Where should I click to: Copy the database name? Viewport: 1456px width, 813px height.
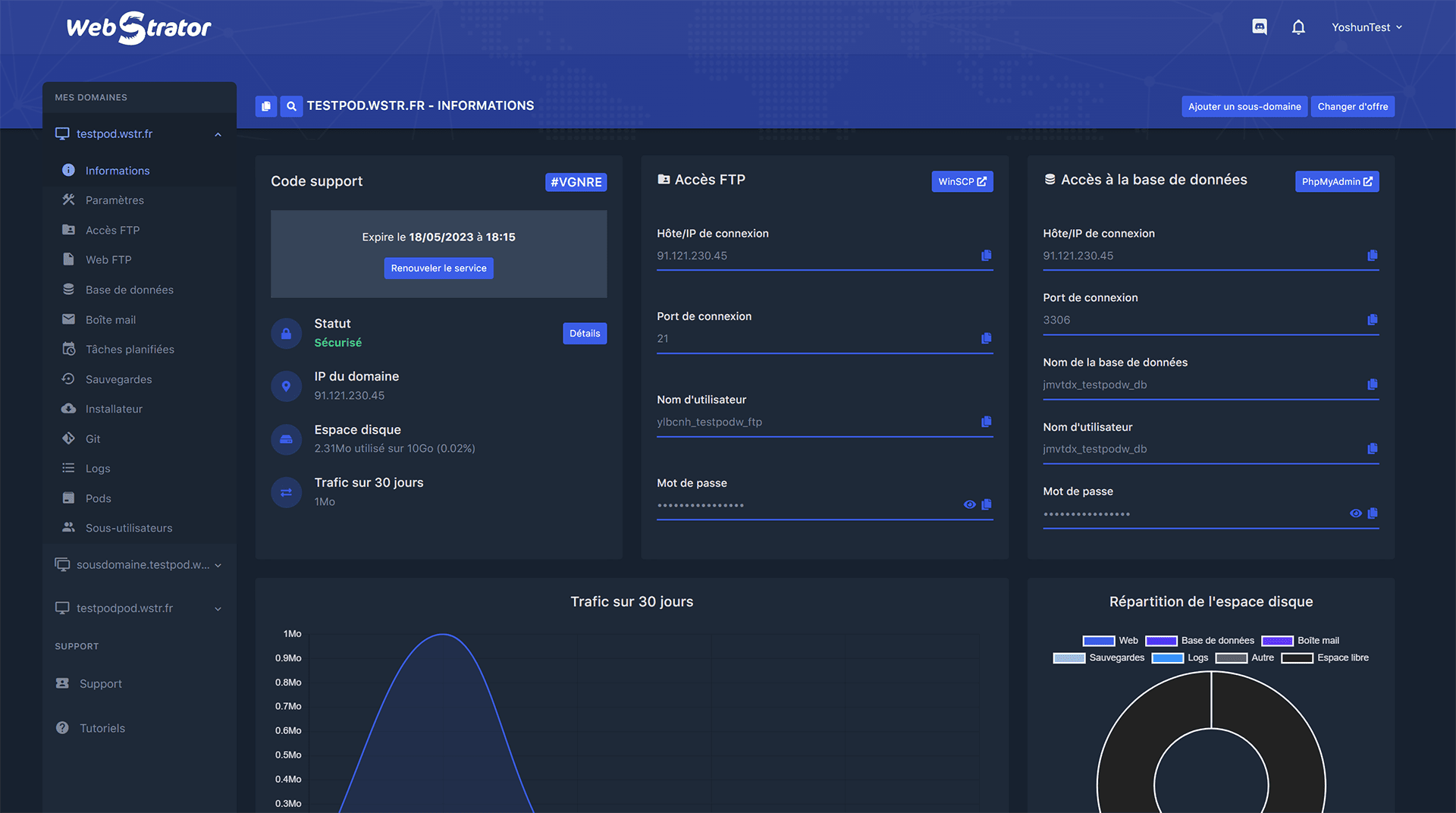(1373, 385)
